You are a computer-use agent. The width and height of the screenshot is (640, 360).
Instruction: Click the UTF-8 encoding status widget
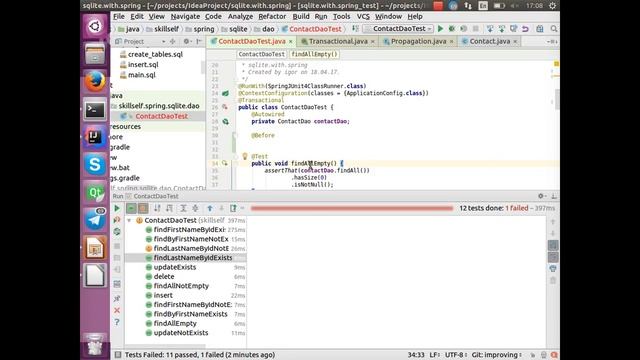455,355
